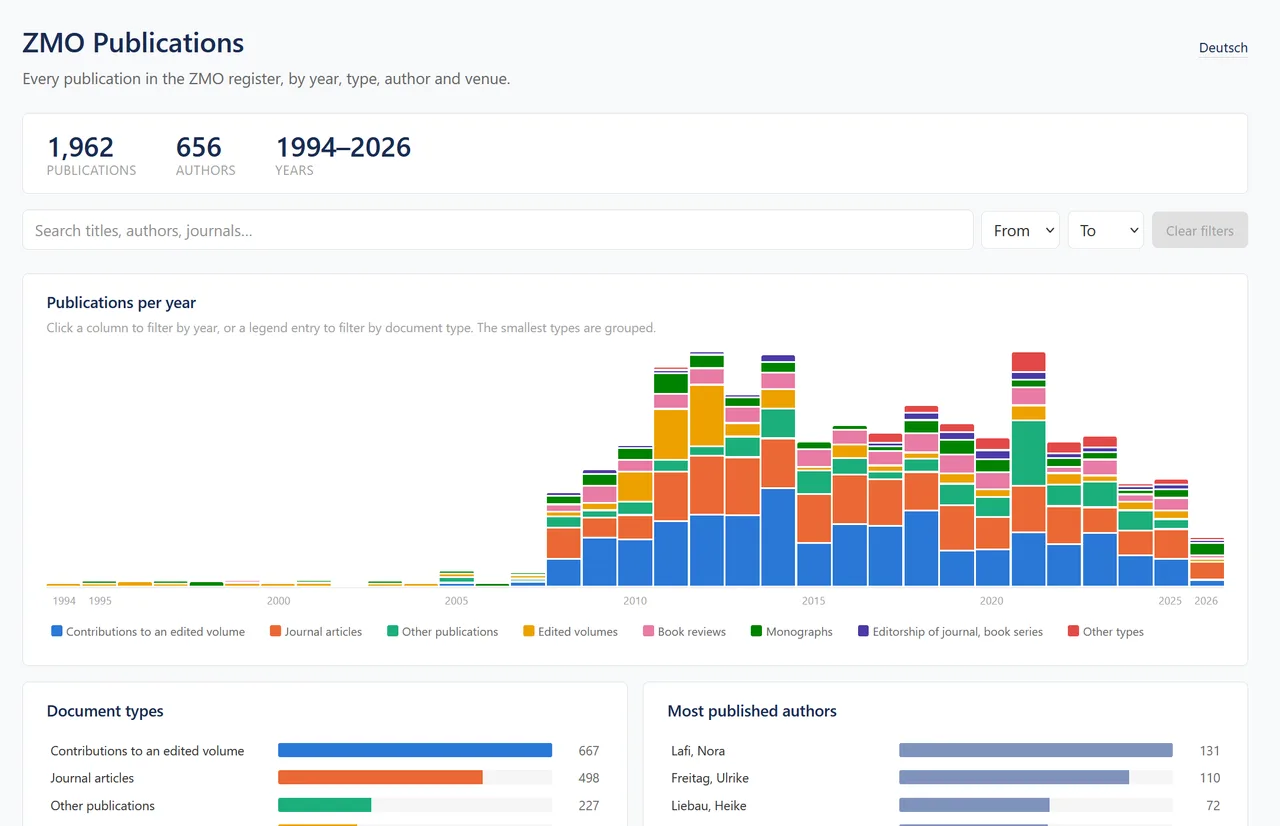Select author Liebau, Heike
The width and height of the screenshot is (1280, 826).
(946, 805)
